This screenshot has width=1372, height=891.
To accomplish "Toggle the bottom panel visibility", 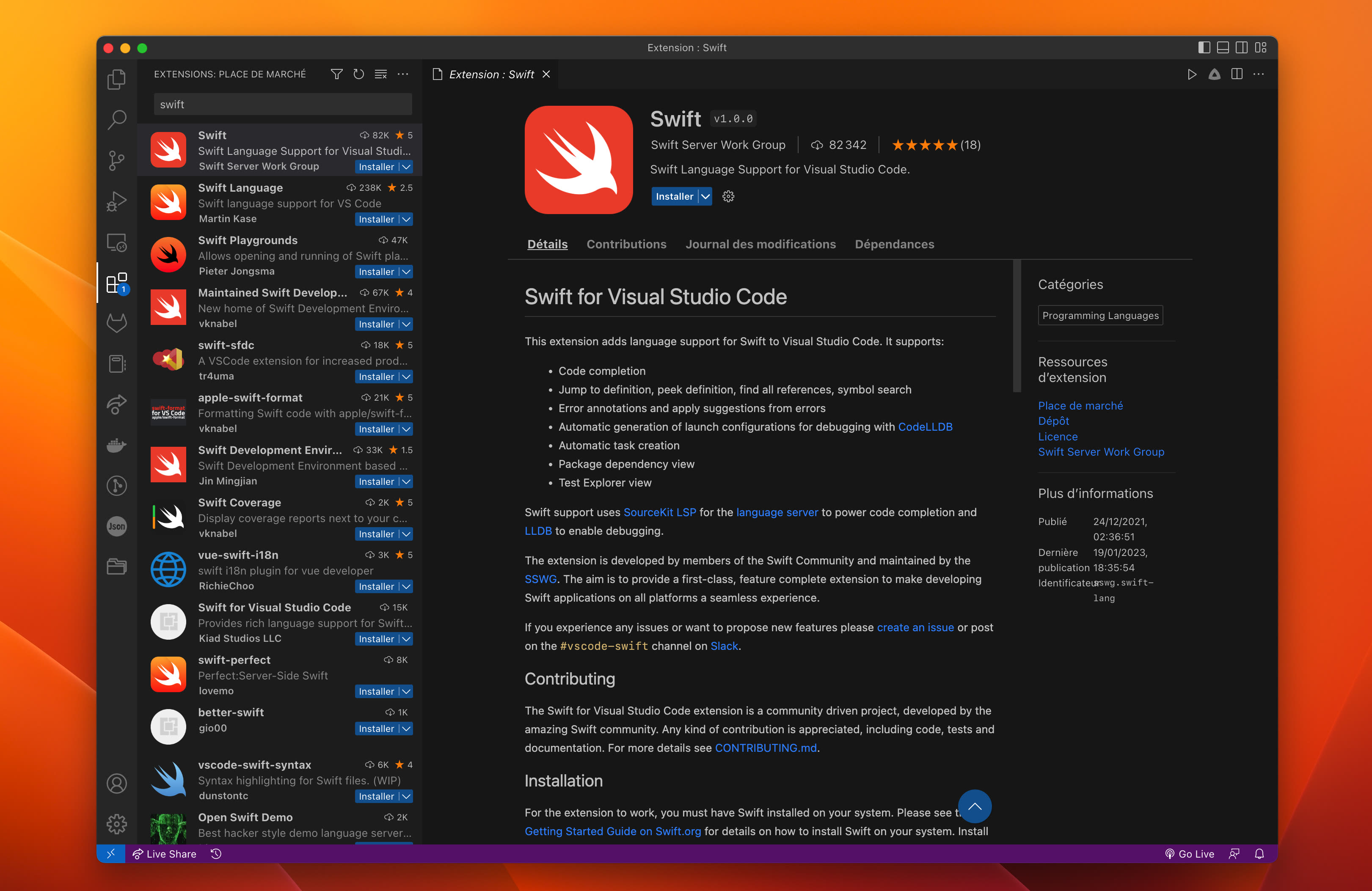I will 1223,48.
